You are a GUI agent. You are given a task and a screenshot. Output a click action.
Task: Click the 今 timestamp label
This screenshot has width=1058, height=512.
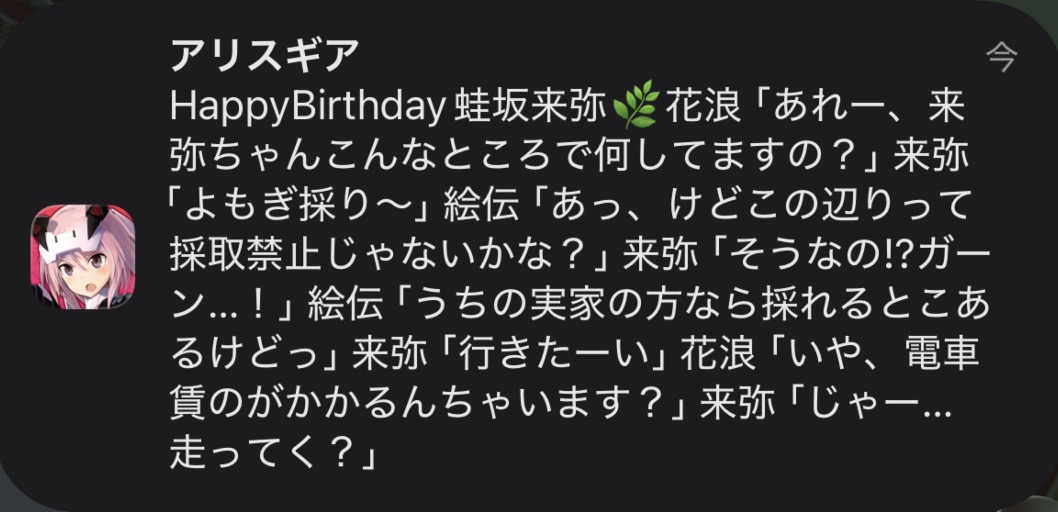click(1002, 57)
